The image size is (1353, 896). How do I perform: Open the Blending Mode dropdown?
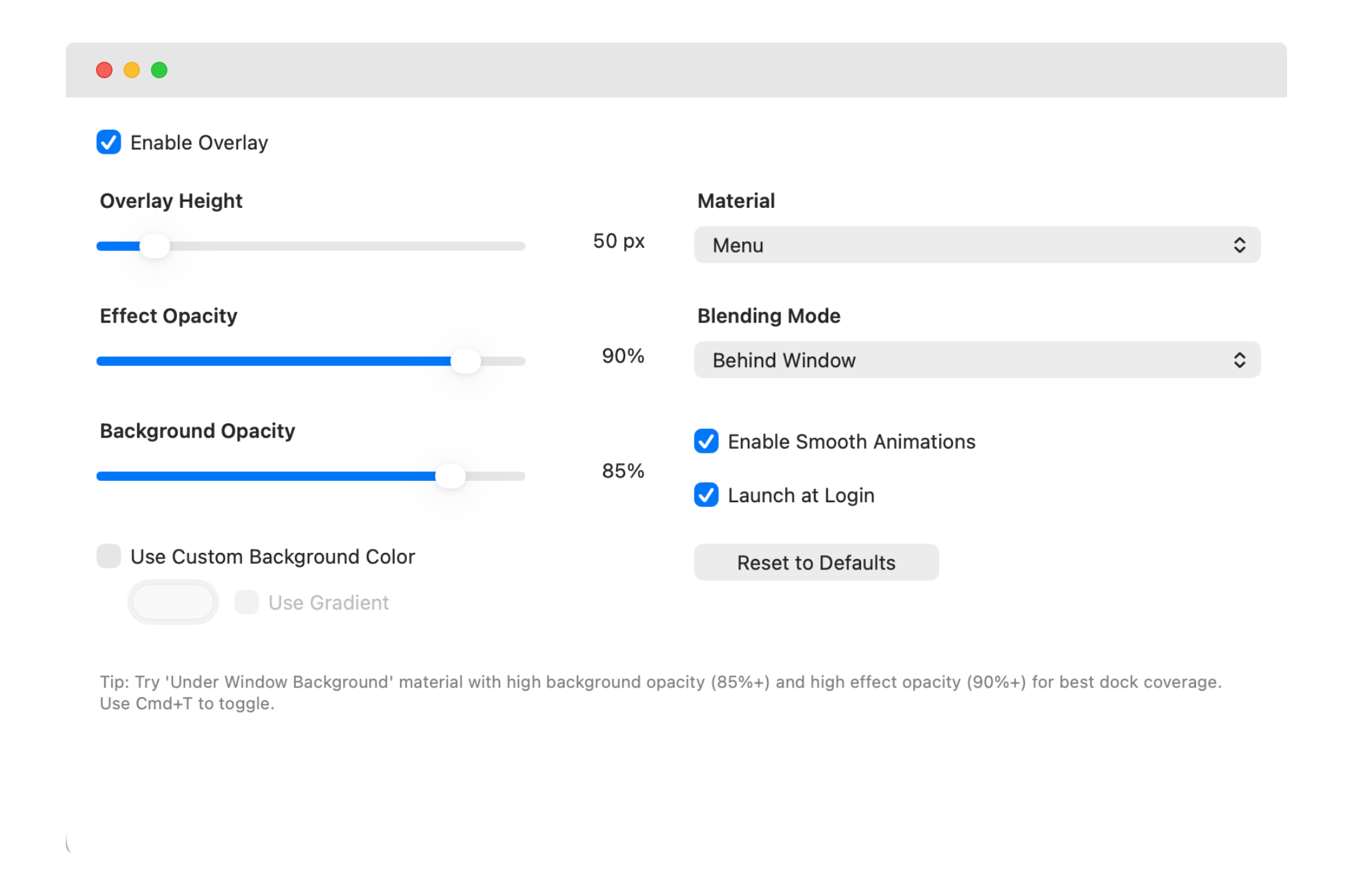pyautogui.click(x=977, y=359)
